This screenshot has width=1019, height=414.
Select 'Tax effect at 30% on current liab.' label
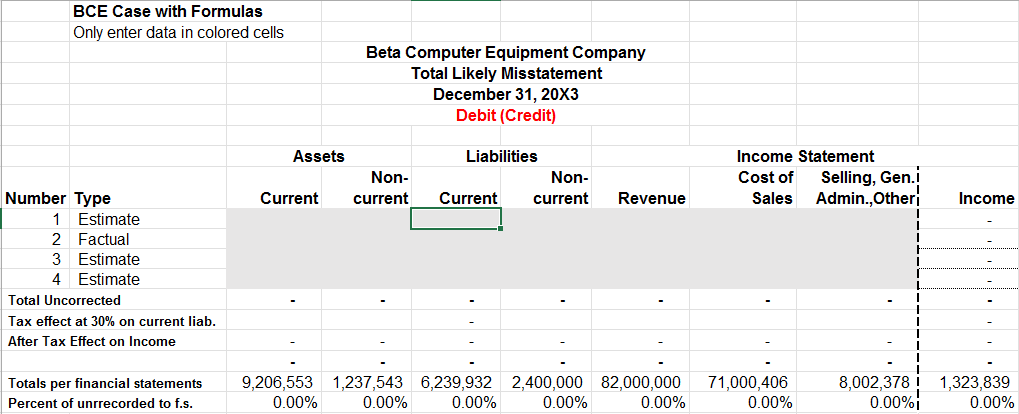(x=112, y=321)
